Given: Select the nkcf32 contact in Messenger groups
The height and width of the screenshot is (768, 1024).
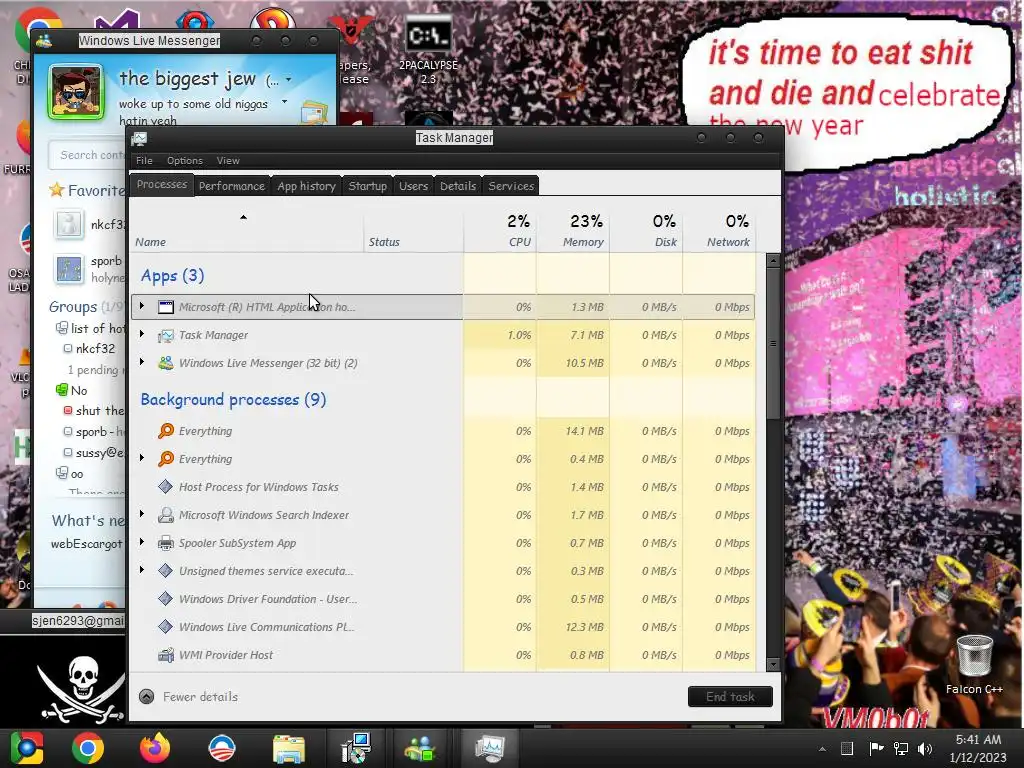Looking at the screenshot, I should (x=95, y=349).
